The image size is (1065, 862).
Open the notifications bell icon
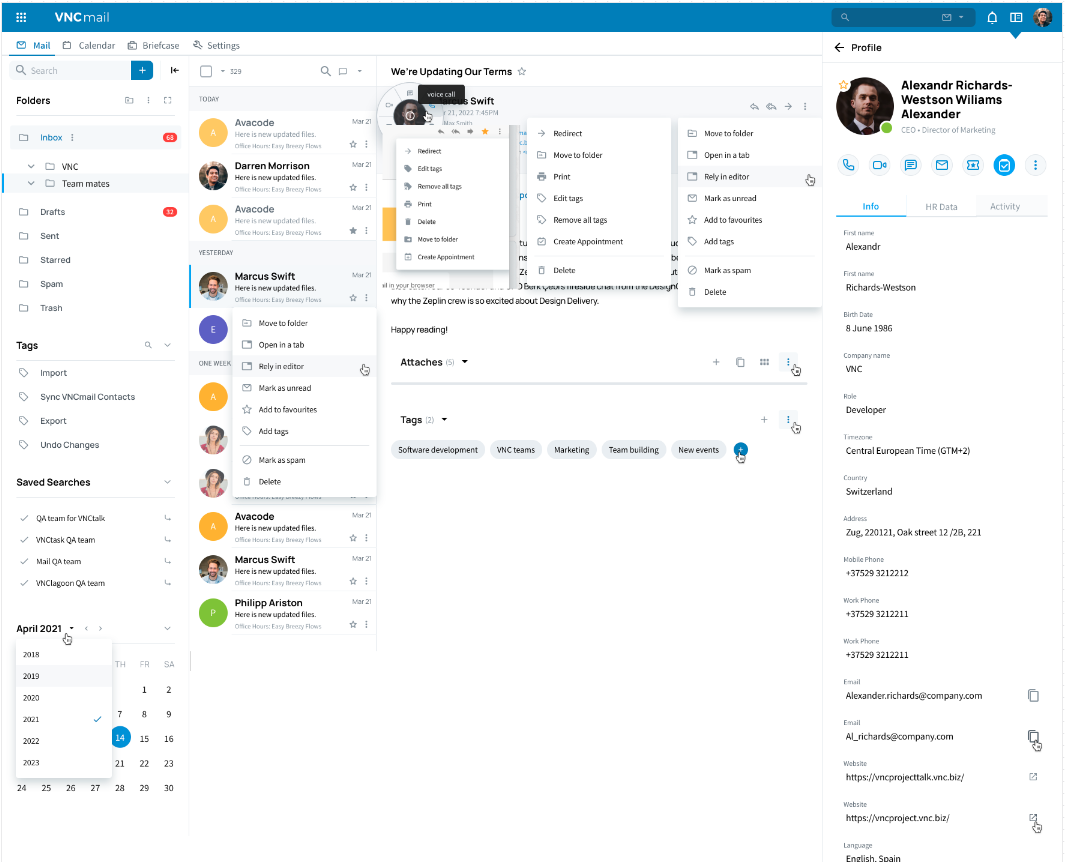[x=992, y=17]
